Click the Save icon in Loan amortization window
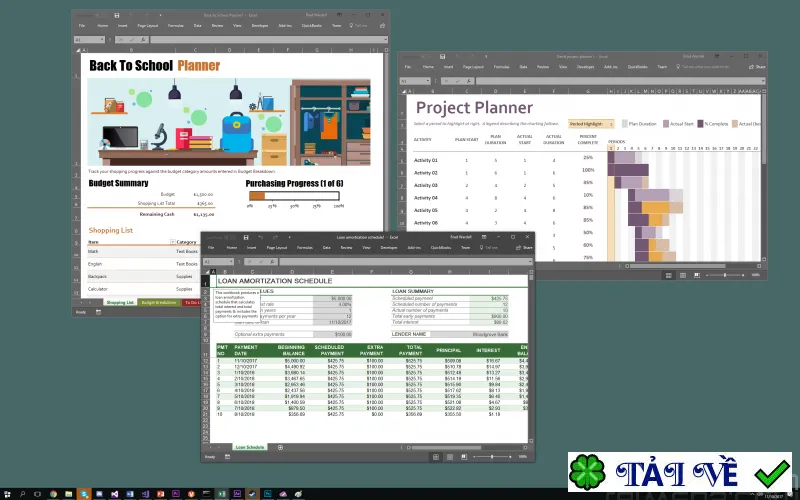 [246, 237]
